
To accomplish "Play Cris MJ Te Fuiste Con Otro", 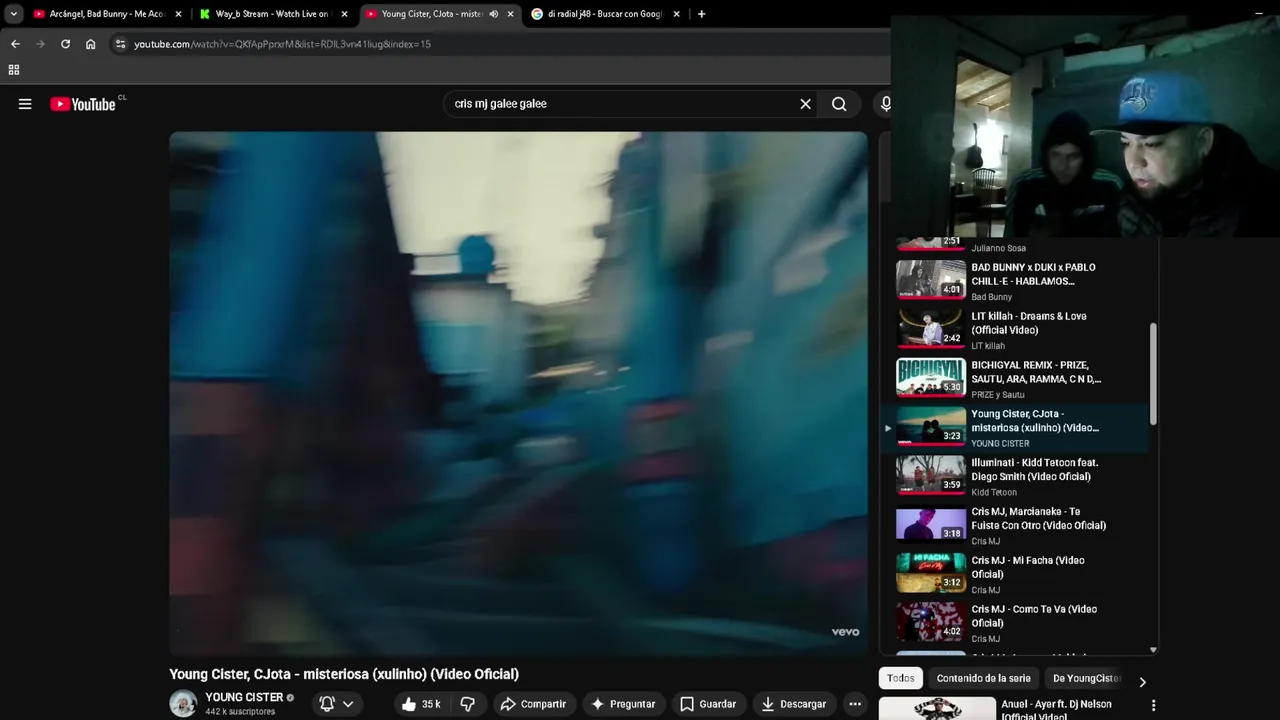I will pos(1016,526).
